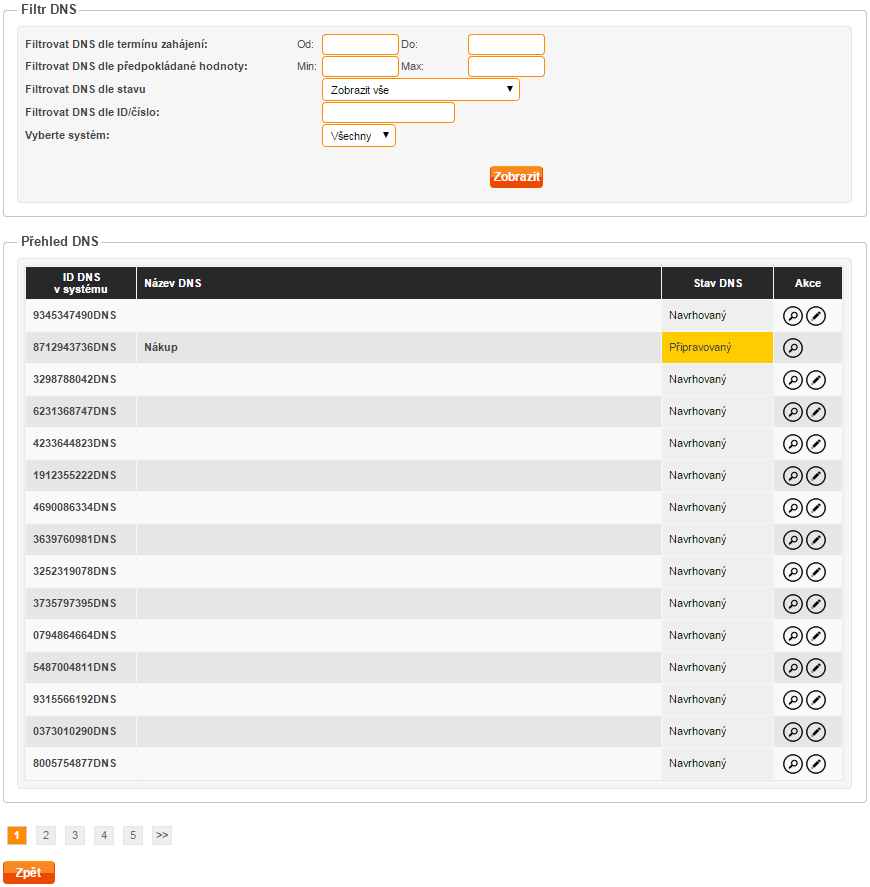
Task: Open the 'Všechny' system dropdown
Action: pos(359,136)
